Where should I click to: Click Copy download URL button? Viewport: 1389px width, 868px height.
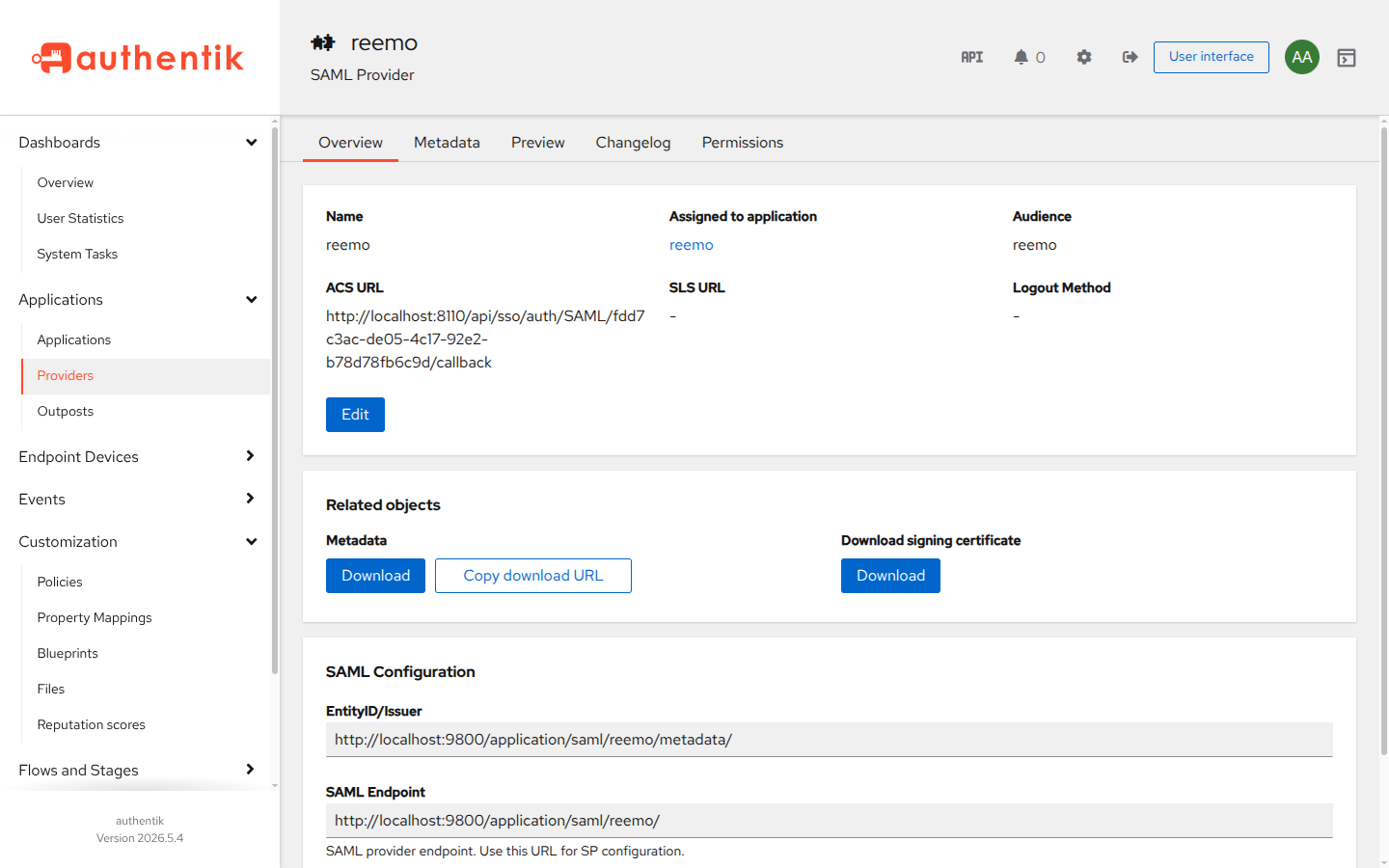tap(533, 576)
